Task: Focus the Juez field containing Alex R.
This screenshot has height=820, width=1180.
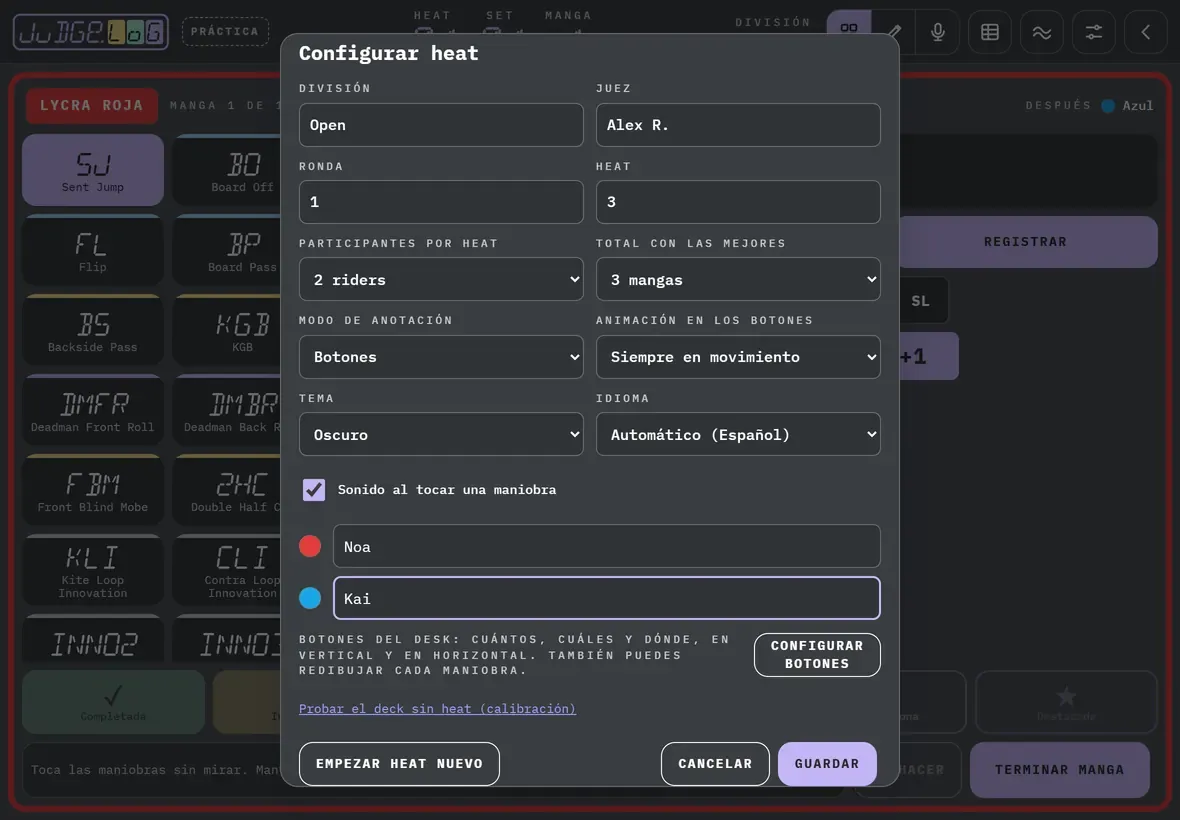Action: tap(738, 125)
